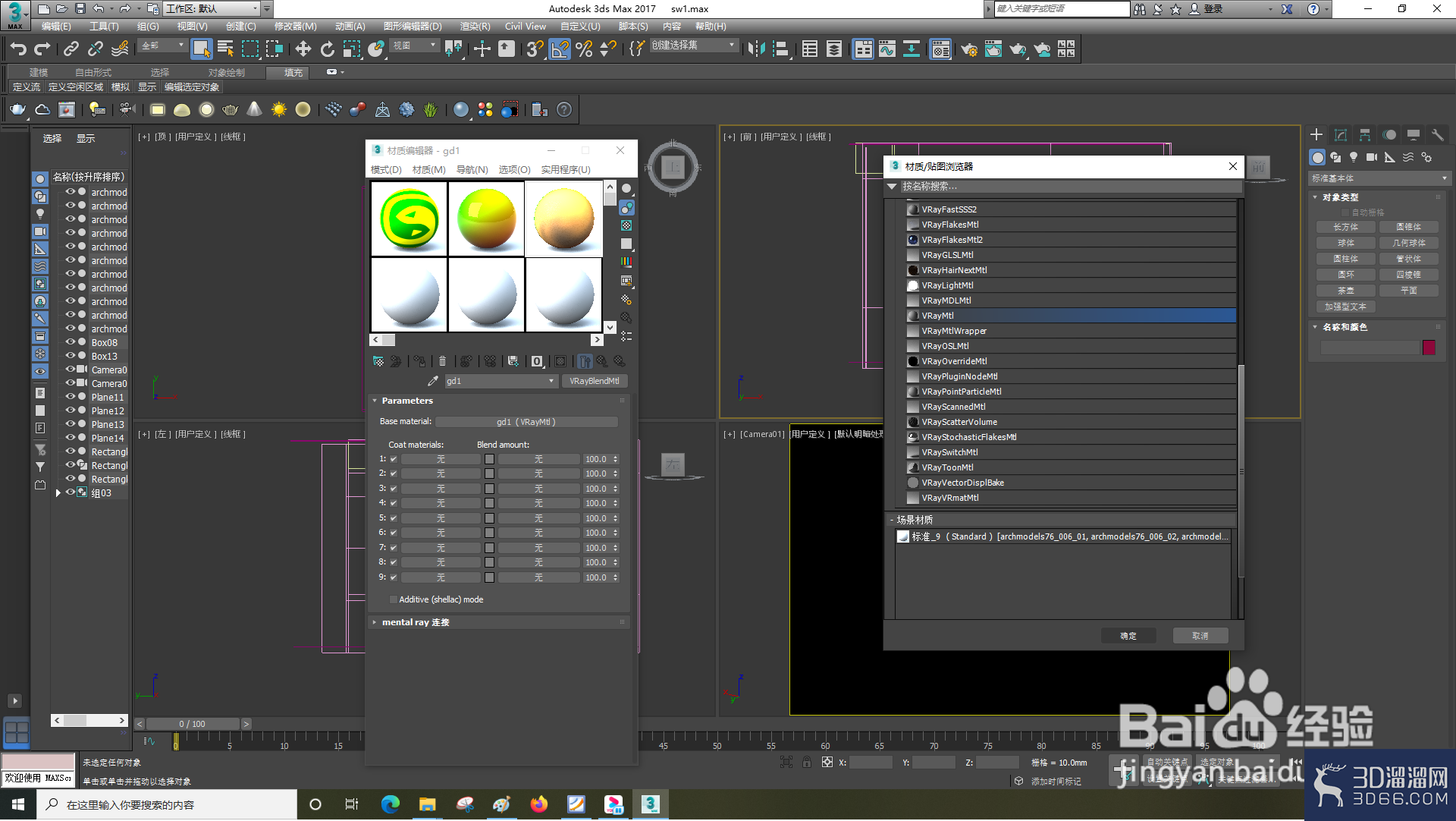Collapse the Parameters rollout

pos(375,401)
